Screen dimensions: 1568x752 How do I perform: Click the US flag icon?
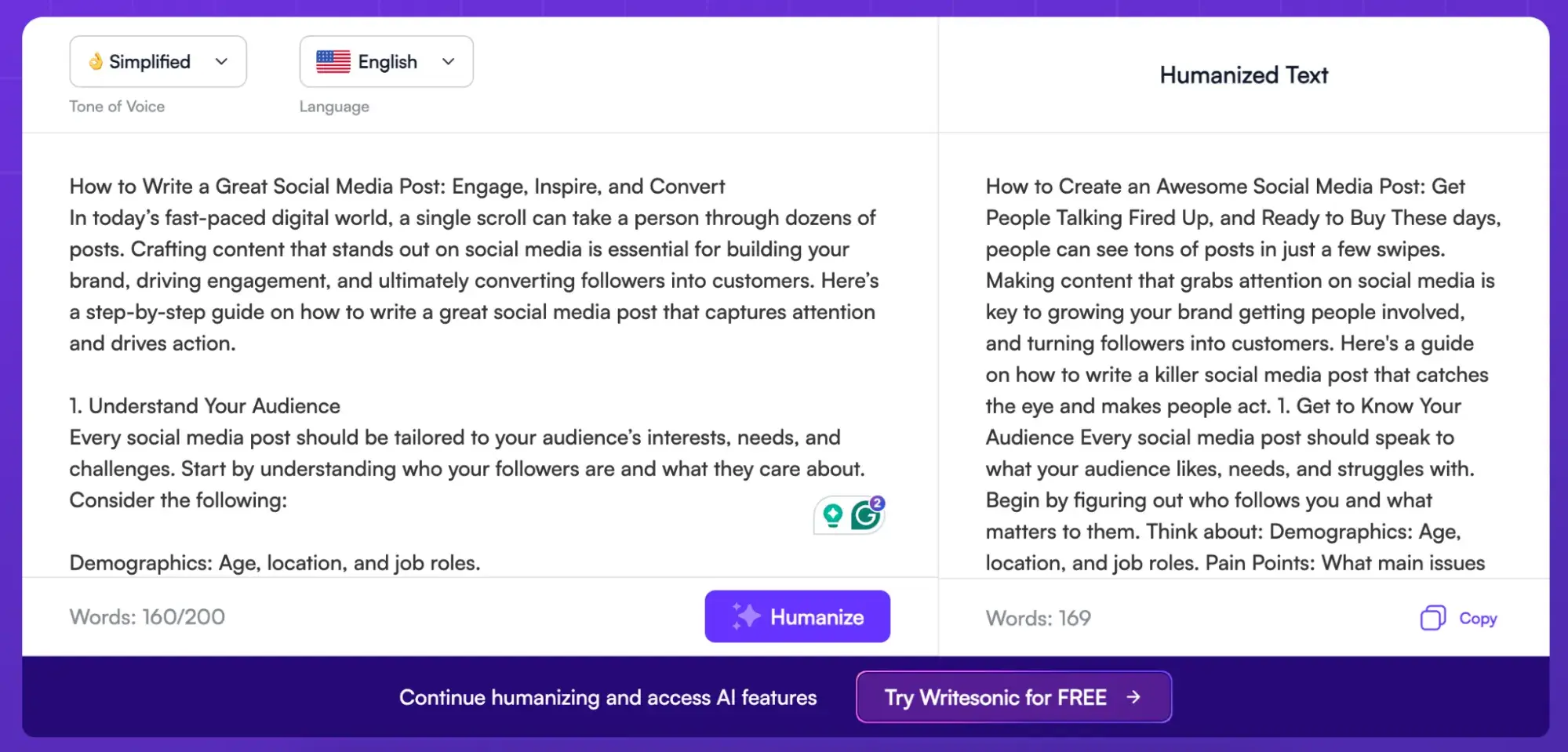coord(333,61)
